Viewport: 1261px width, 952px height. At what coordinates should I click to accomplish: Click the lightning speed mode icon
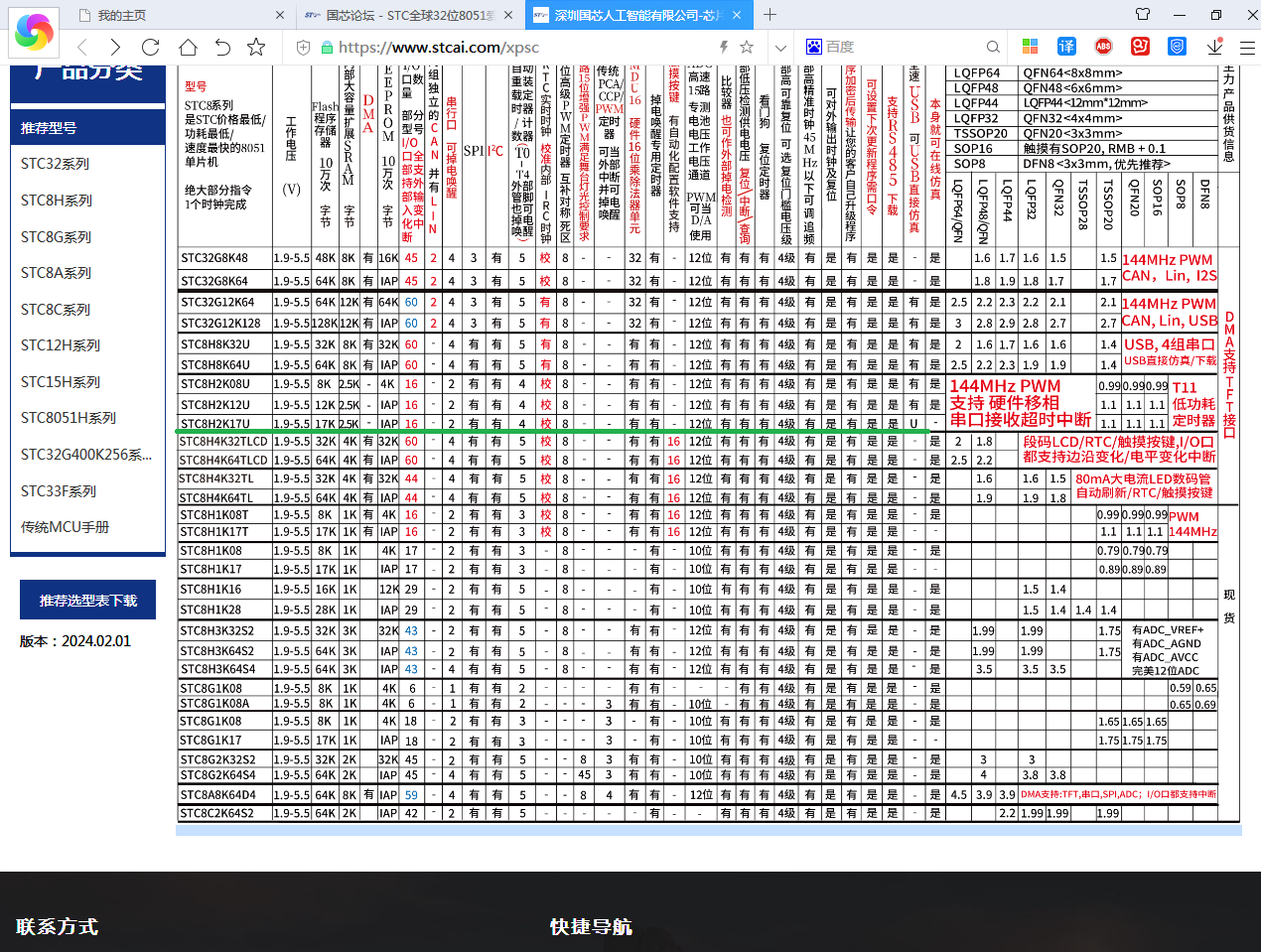tap(724, 47)
